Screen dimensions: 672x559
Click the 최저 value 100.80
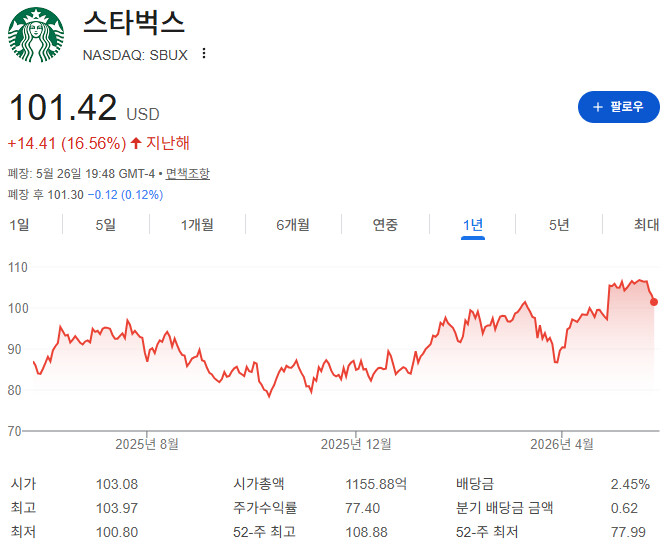117,532
